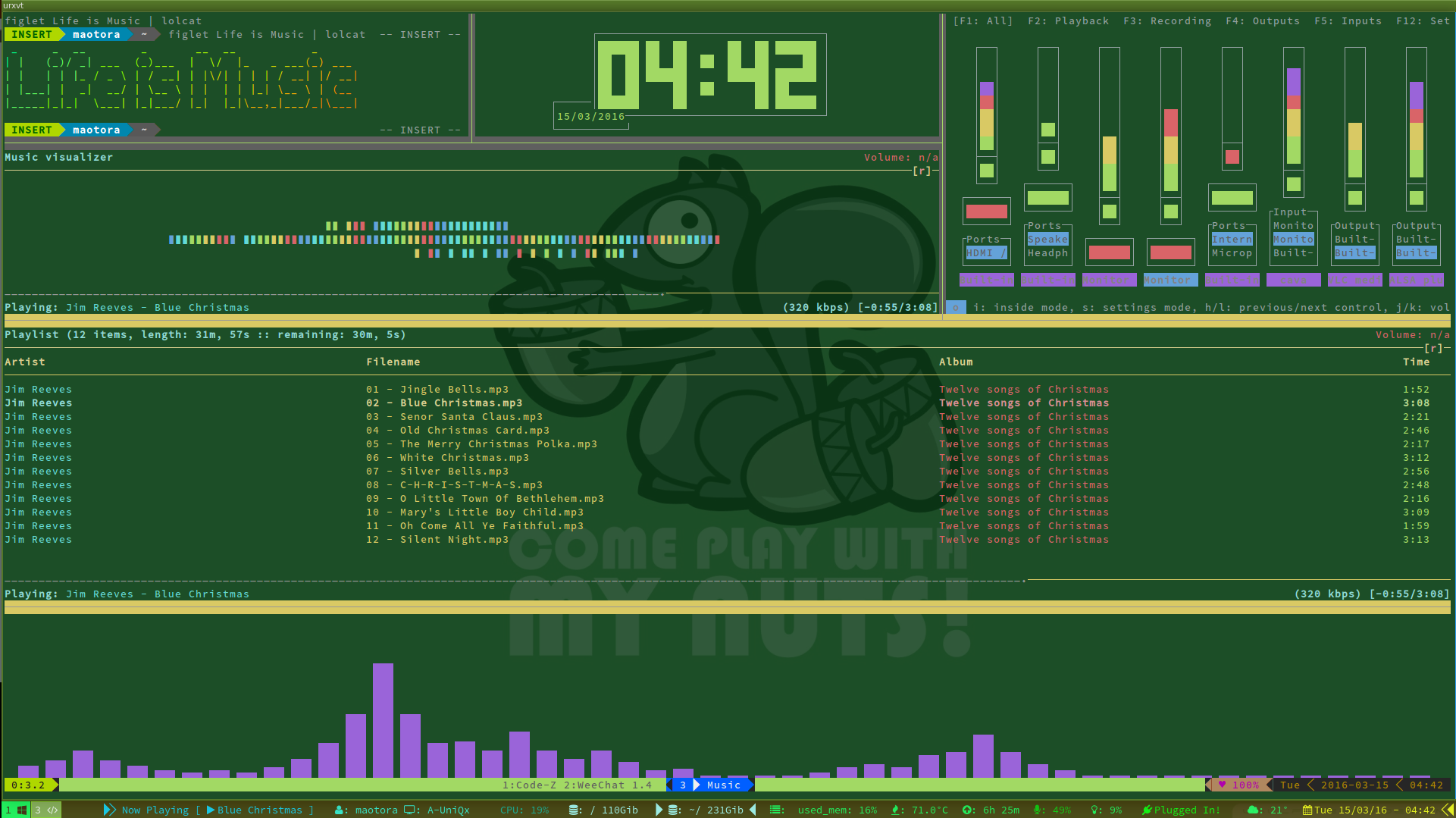Viewport: 1456px width, 818px height.
Task: Switch to the F2: Playback mixer tab
Action: [1068, 20]
